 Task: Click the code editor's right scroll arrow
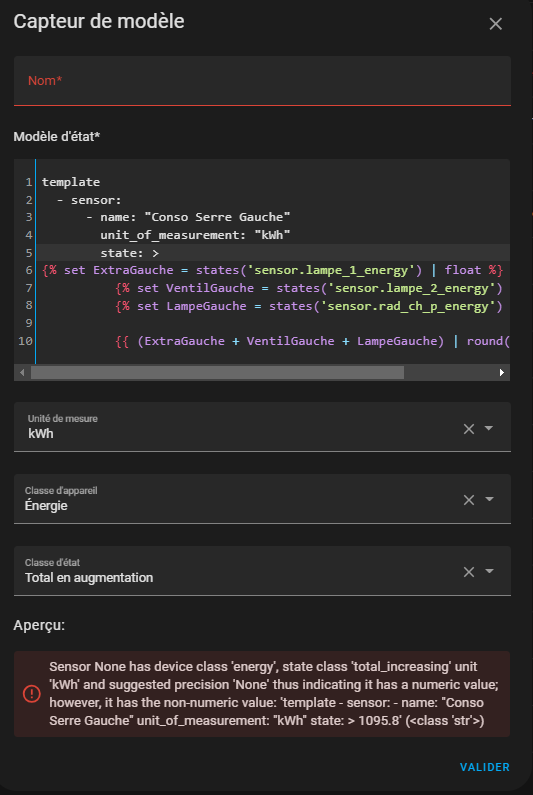(x=502, y=373)
